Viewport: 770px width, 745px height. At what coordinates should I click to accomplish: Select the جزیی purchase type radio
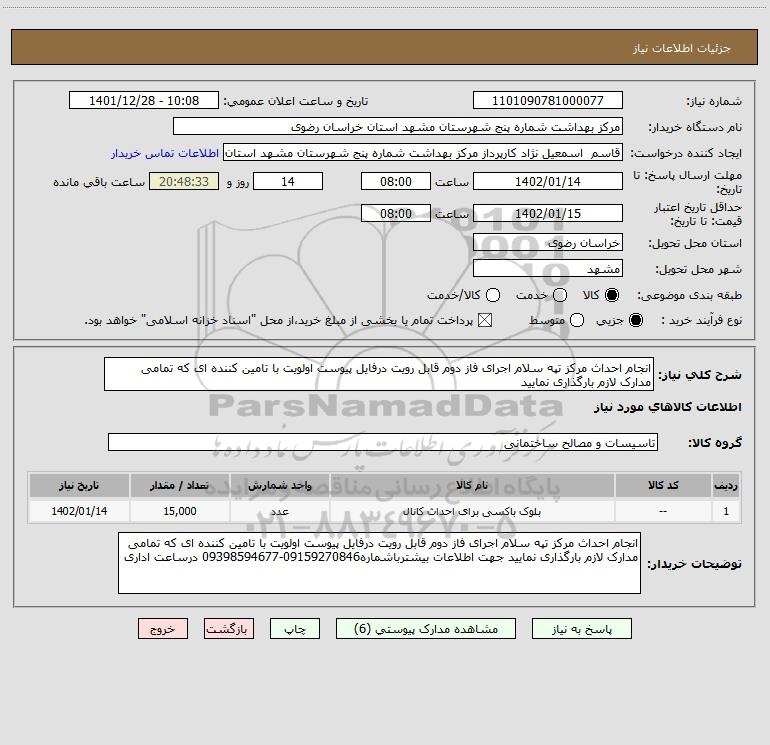click(635, 320)
